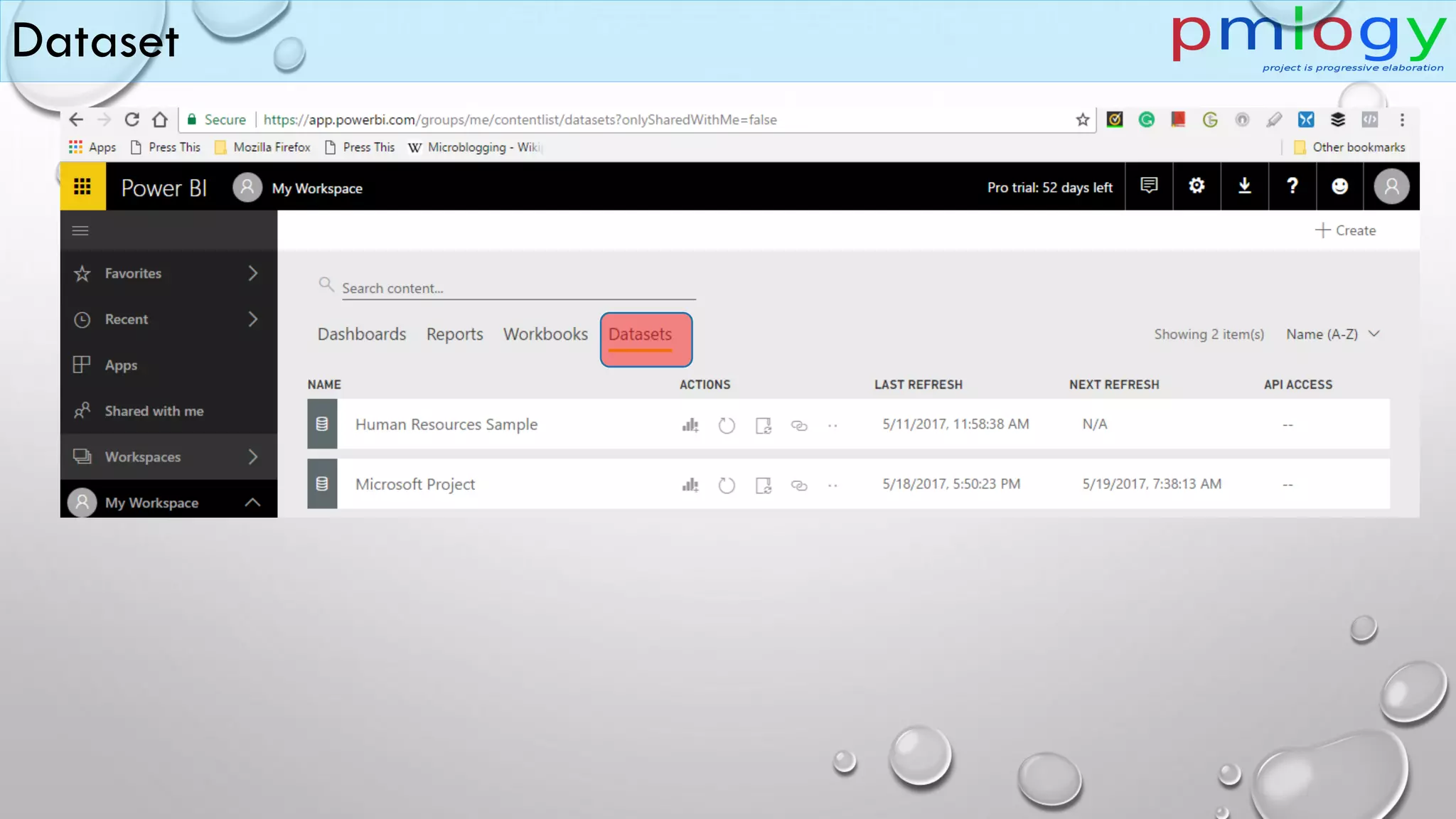The image size is (1456, 819).
Task: Bookmark page with the star icon
Action: [x=1082, y=120]
